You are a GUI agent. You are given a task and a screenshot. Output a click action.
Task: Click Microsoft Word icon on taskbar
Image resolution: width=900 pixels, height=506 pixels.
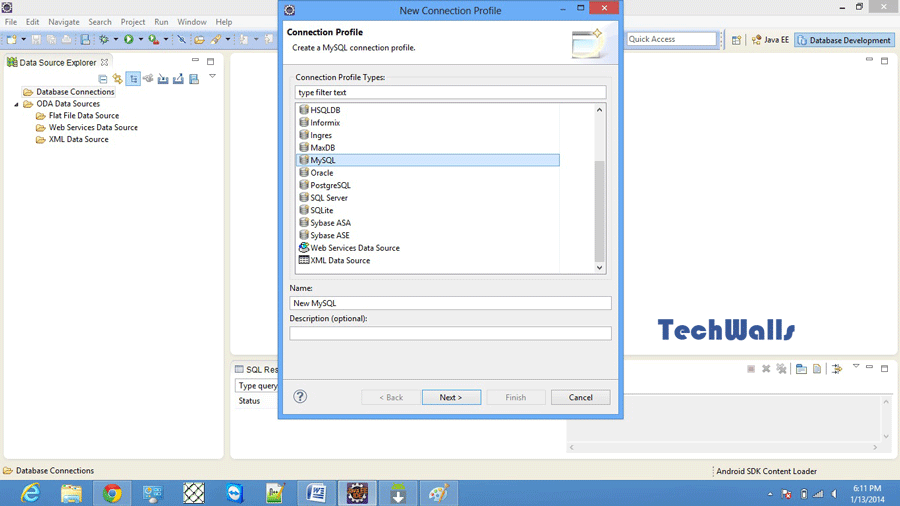click(316, 493)
